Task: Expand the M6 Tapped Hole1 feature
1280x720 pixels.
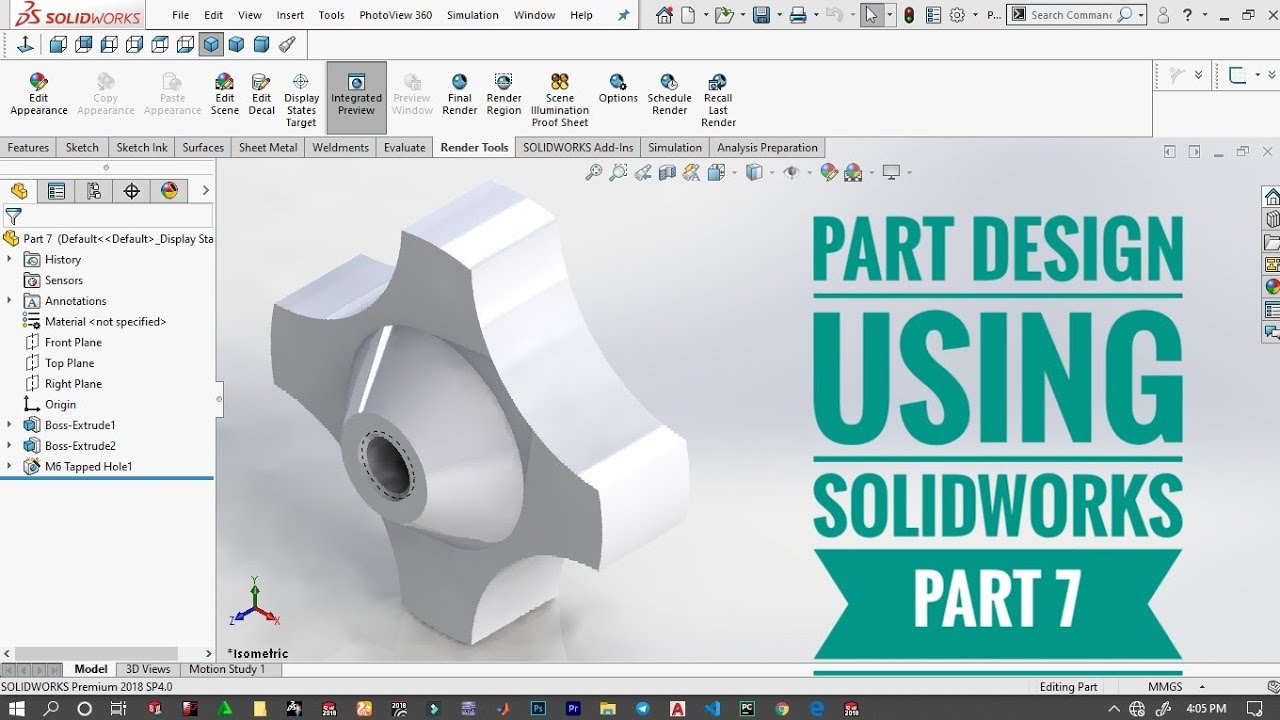Action: [10, 466]
